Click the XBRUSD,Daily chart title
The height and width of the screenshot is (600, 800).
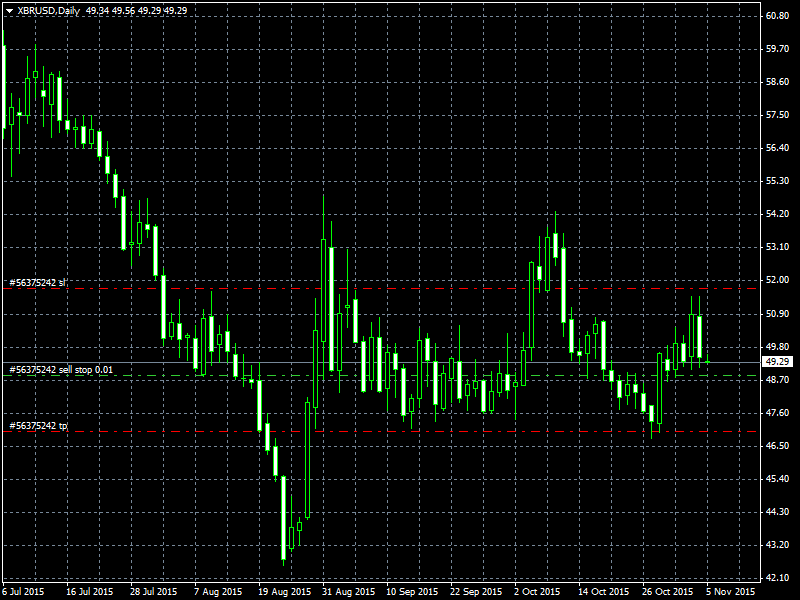pos(48,10)
